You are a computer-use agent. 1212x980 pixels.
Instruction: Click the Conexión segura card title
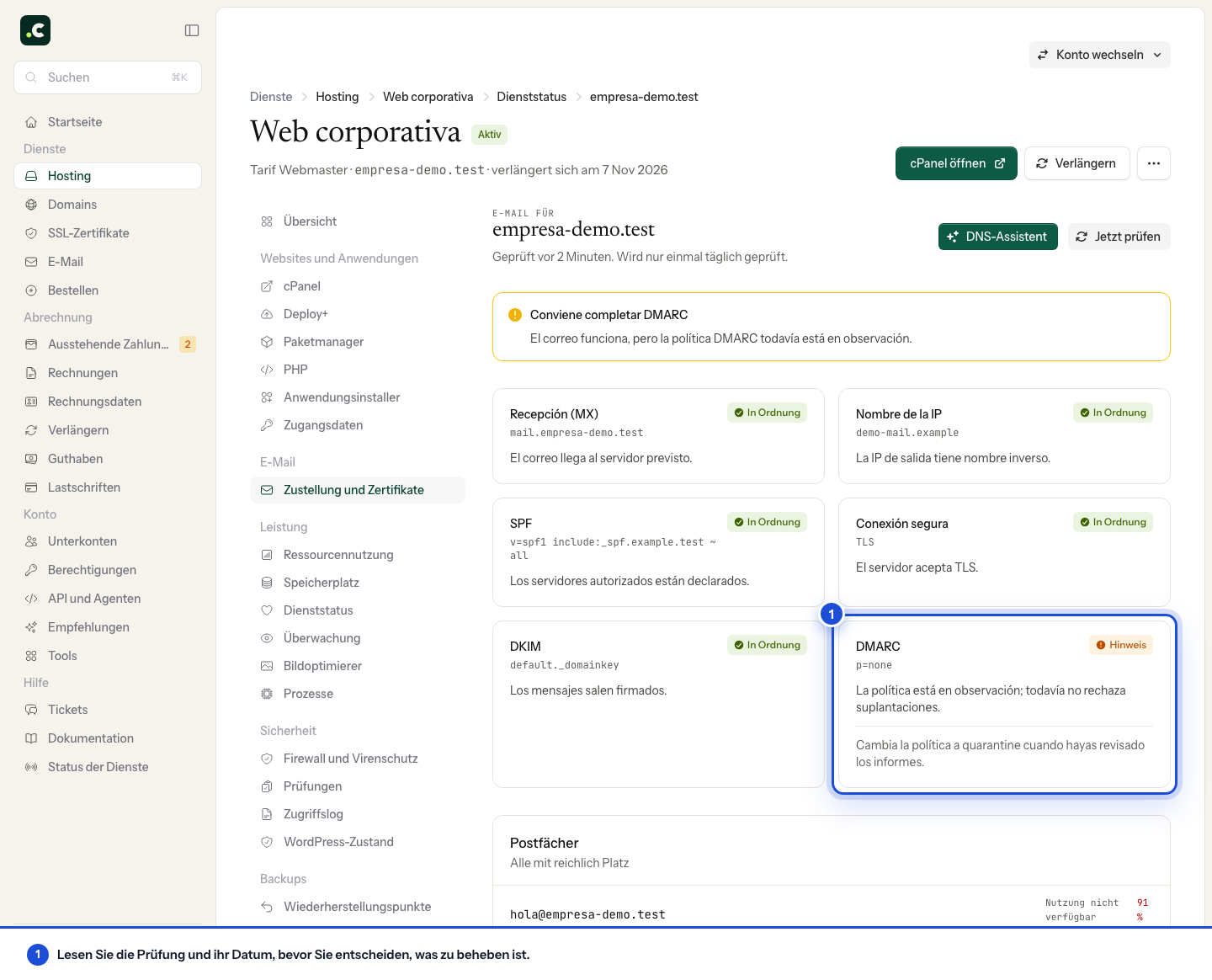[901, 524]
